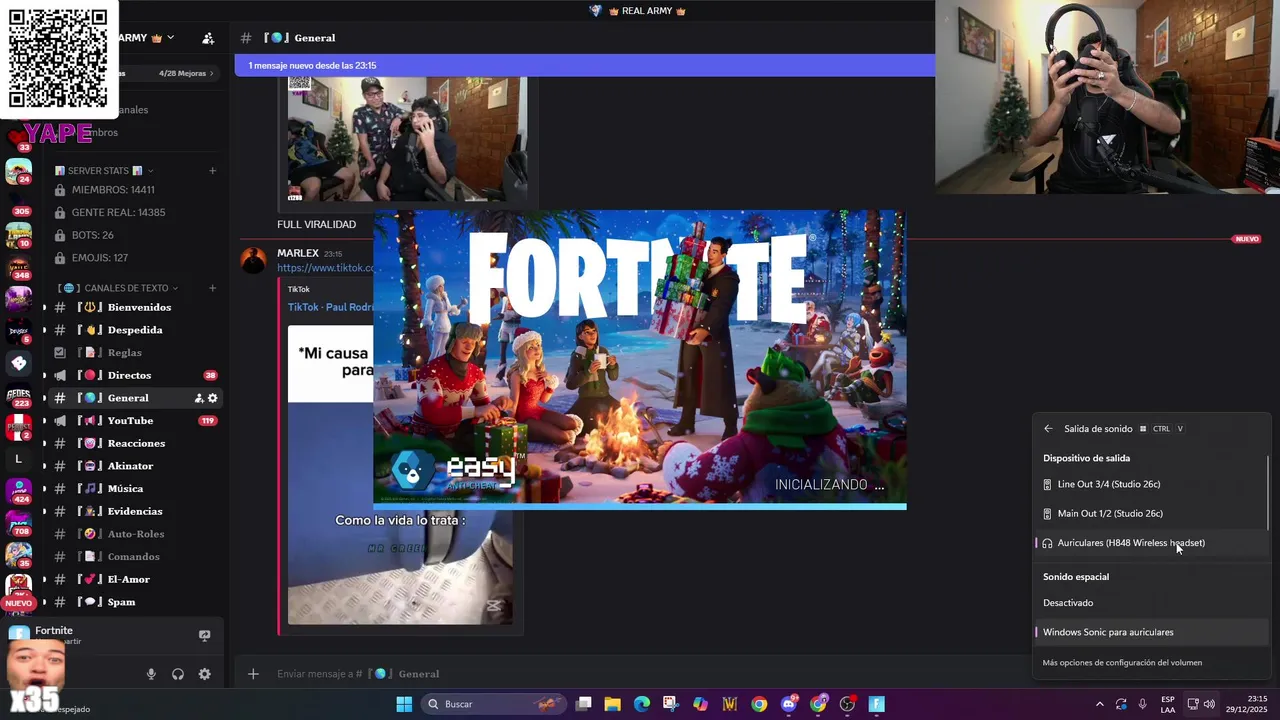The width and height of the screenshot is (1280, 720).
Task: Open Más opciones de configuración del volumen
Action: pyautogui.click(x=1122, y=662)
